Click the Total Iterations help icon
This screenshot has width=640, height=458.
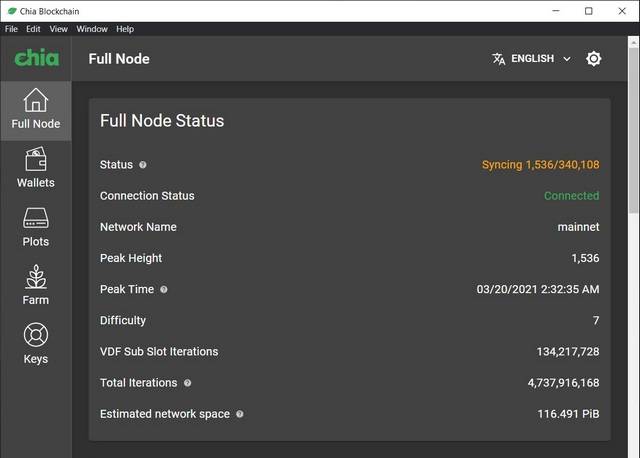187,383
